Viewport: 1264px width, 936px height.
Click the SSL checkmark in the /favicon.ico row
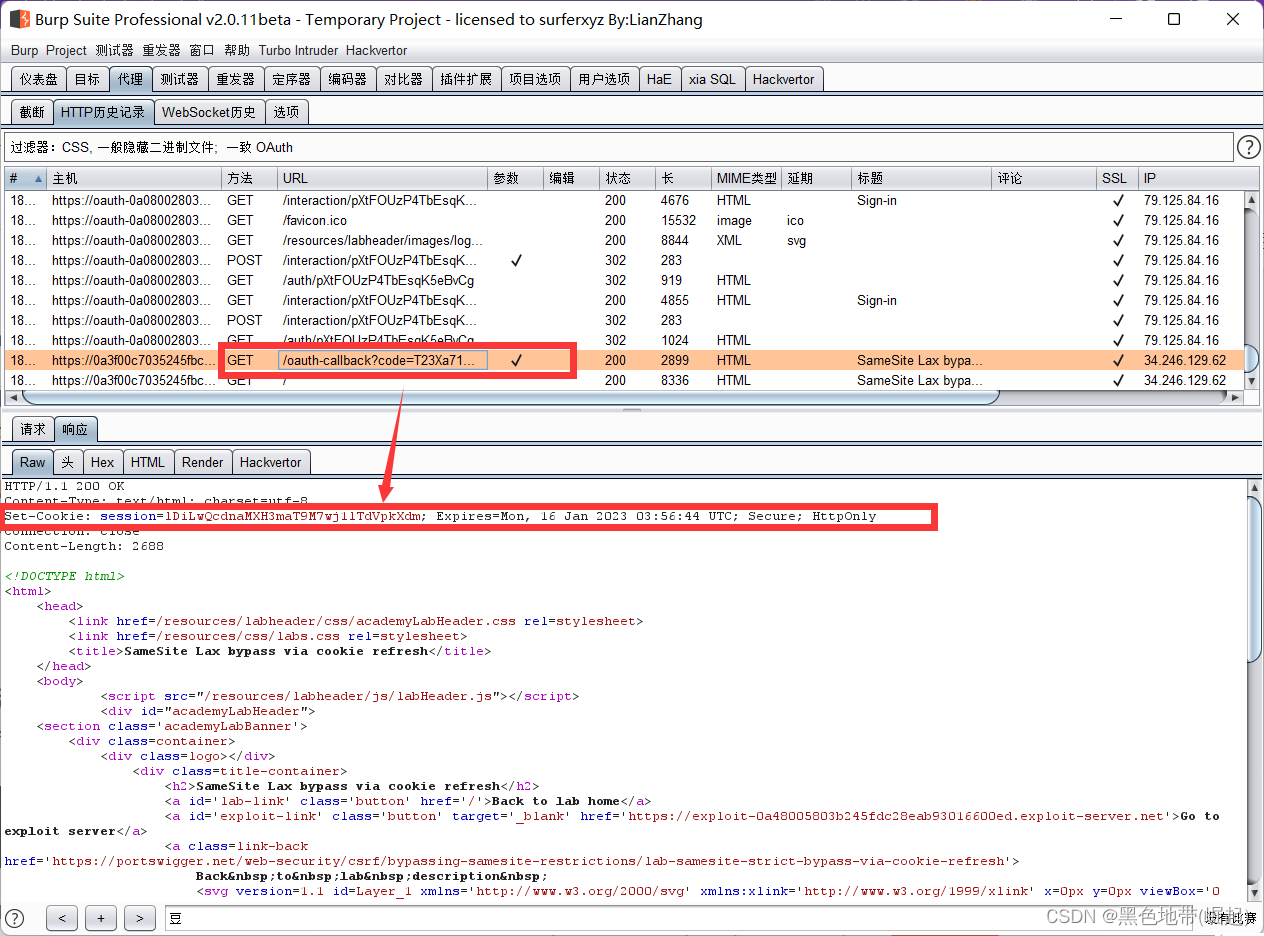1118,221
